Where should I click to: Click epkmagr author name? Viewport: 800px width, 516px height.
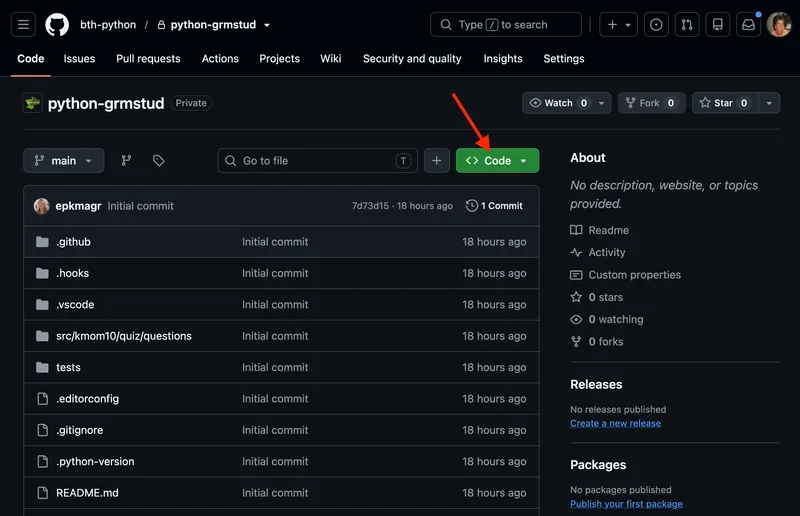point(78,206)
